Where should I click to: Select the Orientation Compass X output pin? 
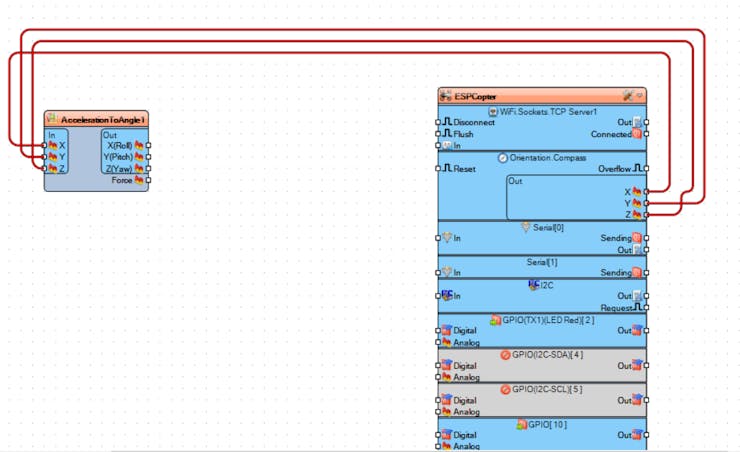pos(647,192)
